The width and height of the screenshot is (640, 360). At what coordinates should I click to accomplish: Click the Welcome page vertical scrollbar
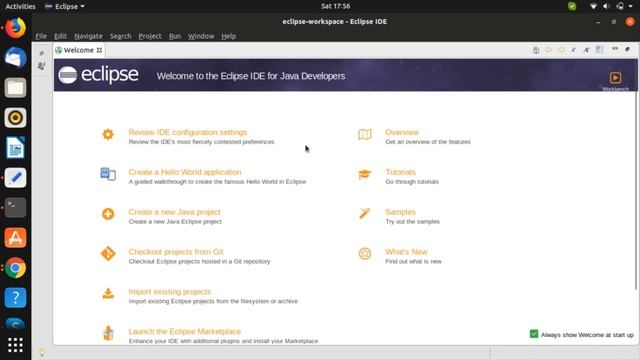(x=636, y=191)
